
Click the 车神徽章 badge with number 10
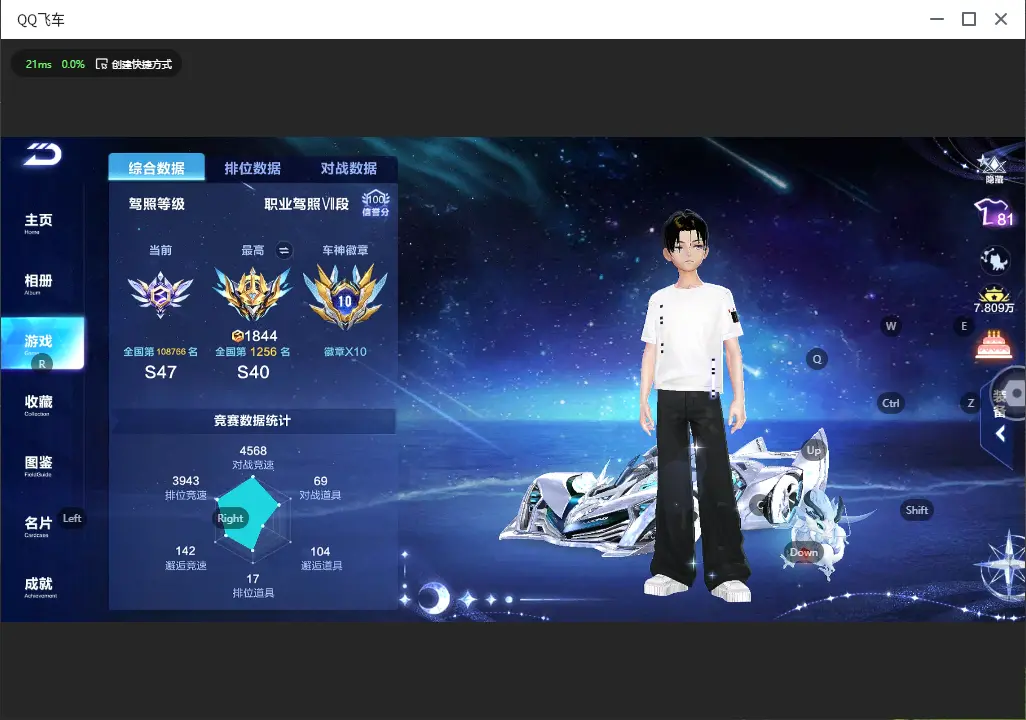tap(345, 297)
